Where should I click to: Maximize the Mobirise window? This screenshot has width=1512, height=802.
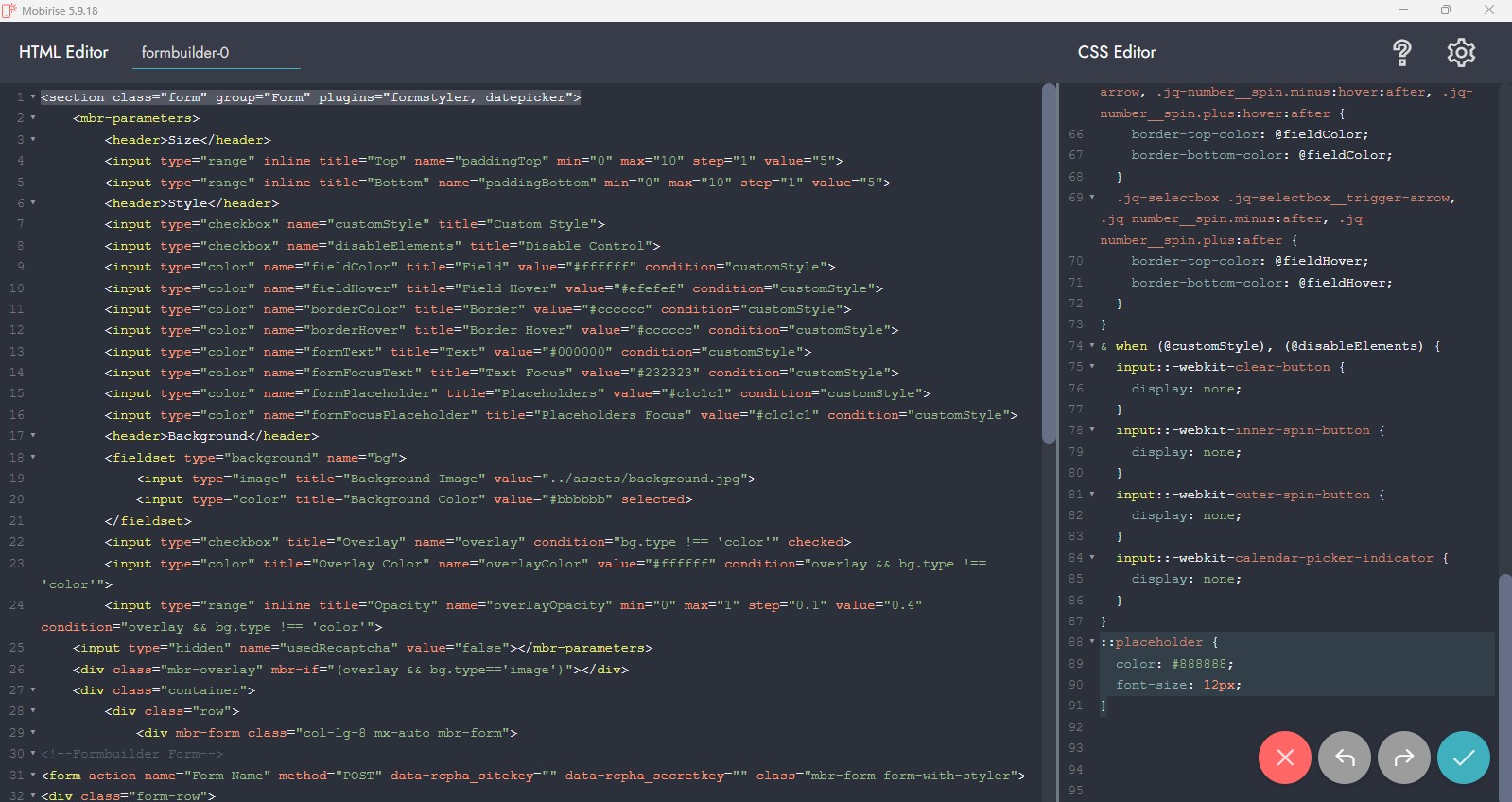(x=1445, y=10)
